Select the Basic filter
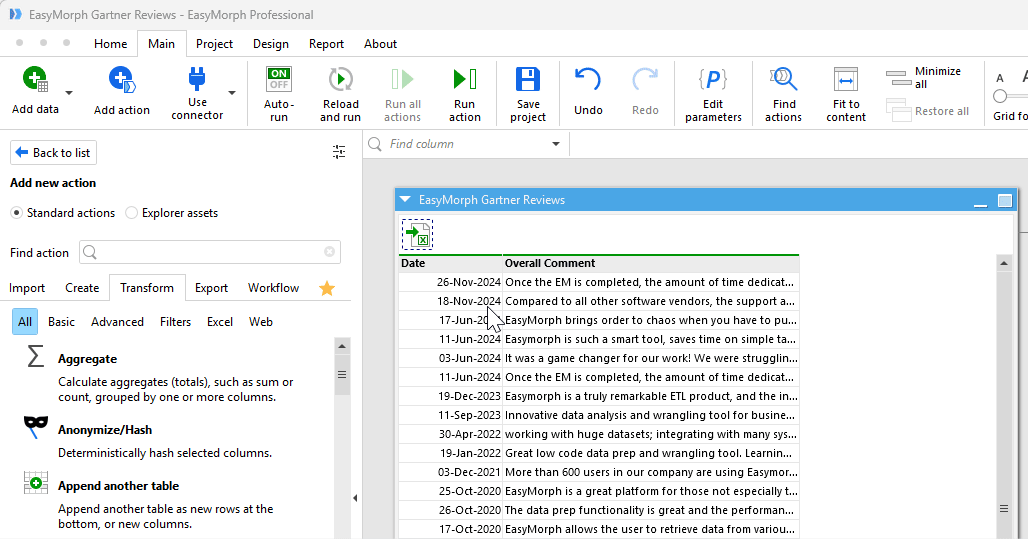 coord(62,322)
